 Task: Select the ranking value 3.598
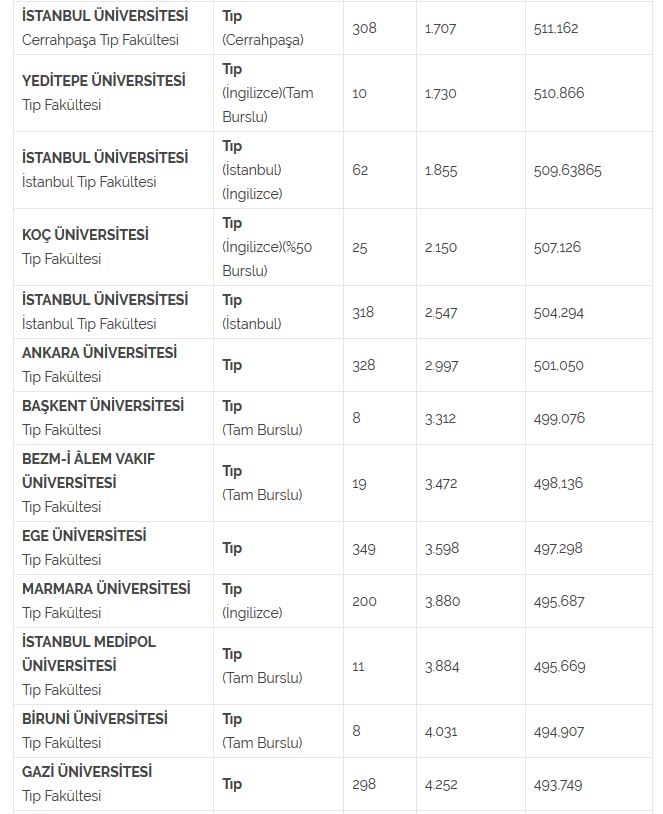click(440, 548)
